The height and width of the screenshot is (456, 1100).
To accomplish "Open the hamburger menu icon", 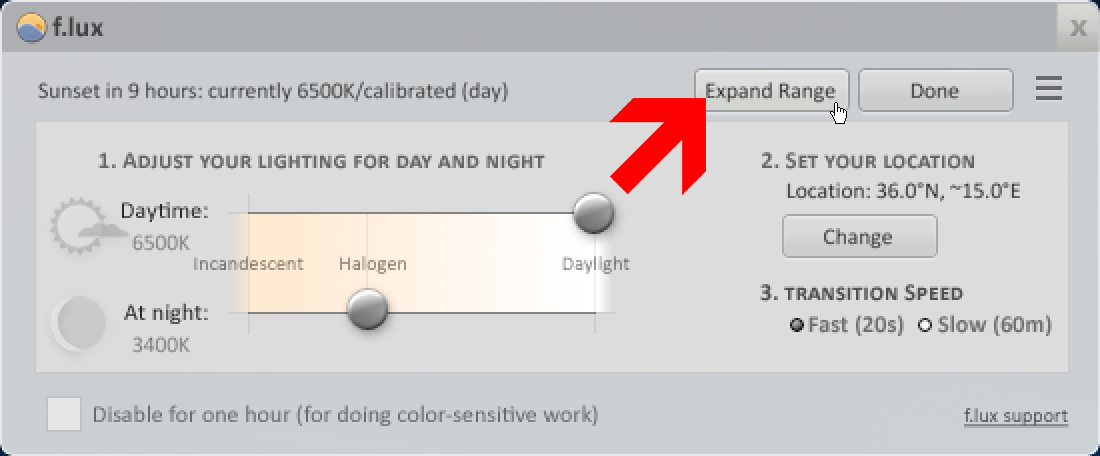I will (x=1049, y=90).
